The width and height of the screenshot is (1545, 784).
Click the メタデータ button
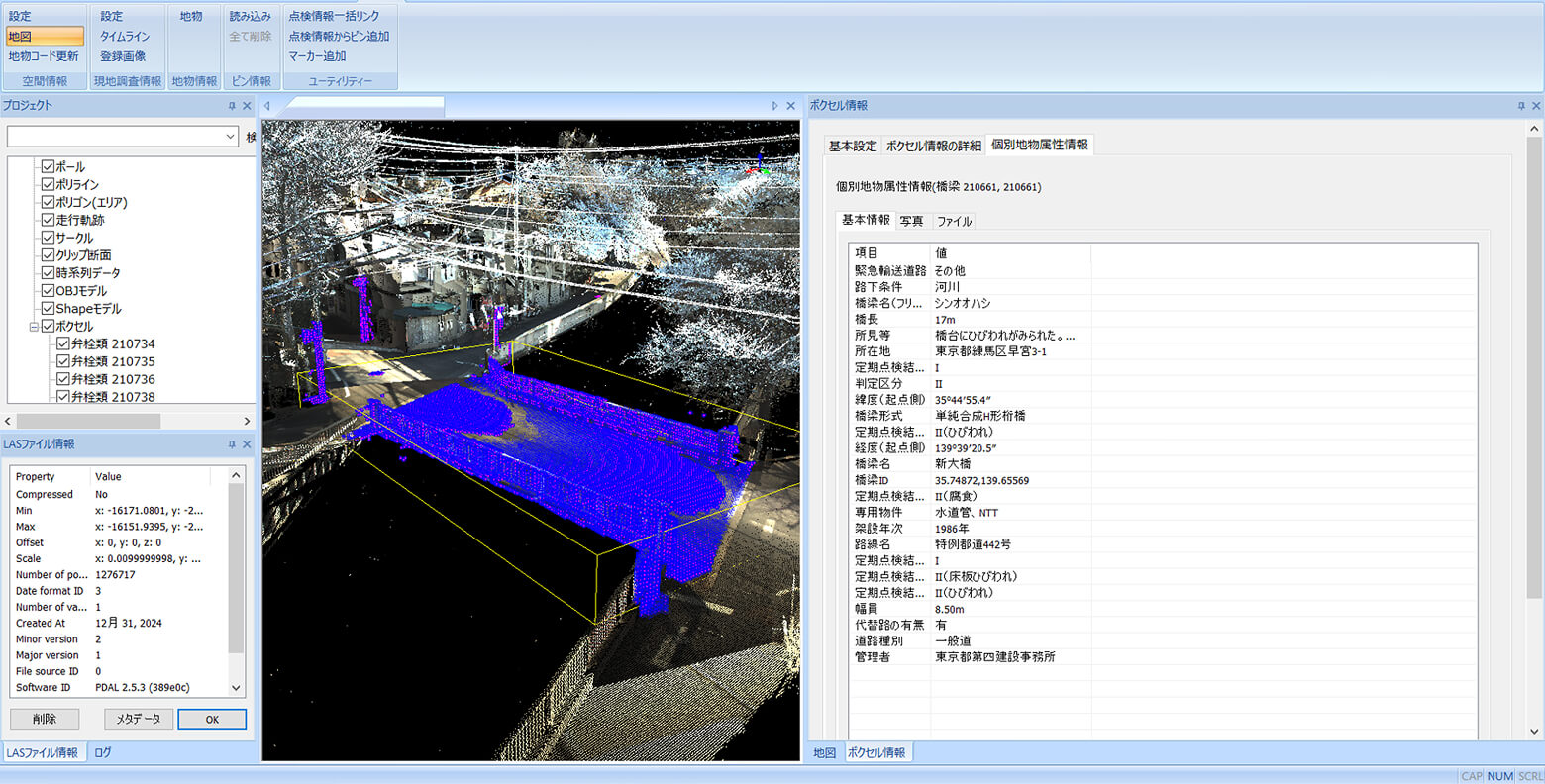pyautogui.click(x=138, y=719)
